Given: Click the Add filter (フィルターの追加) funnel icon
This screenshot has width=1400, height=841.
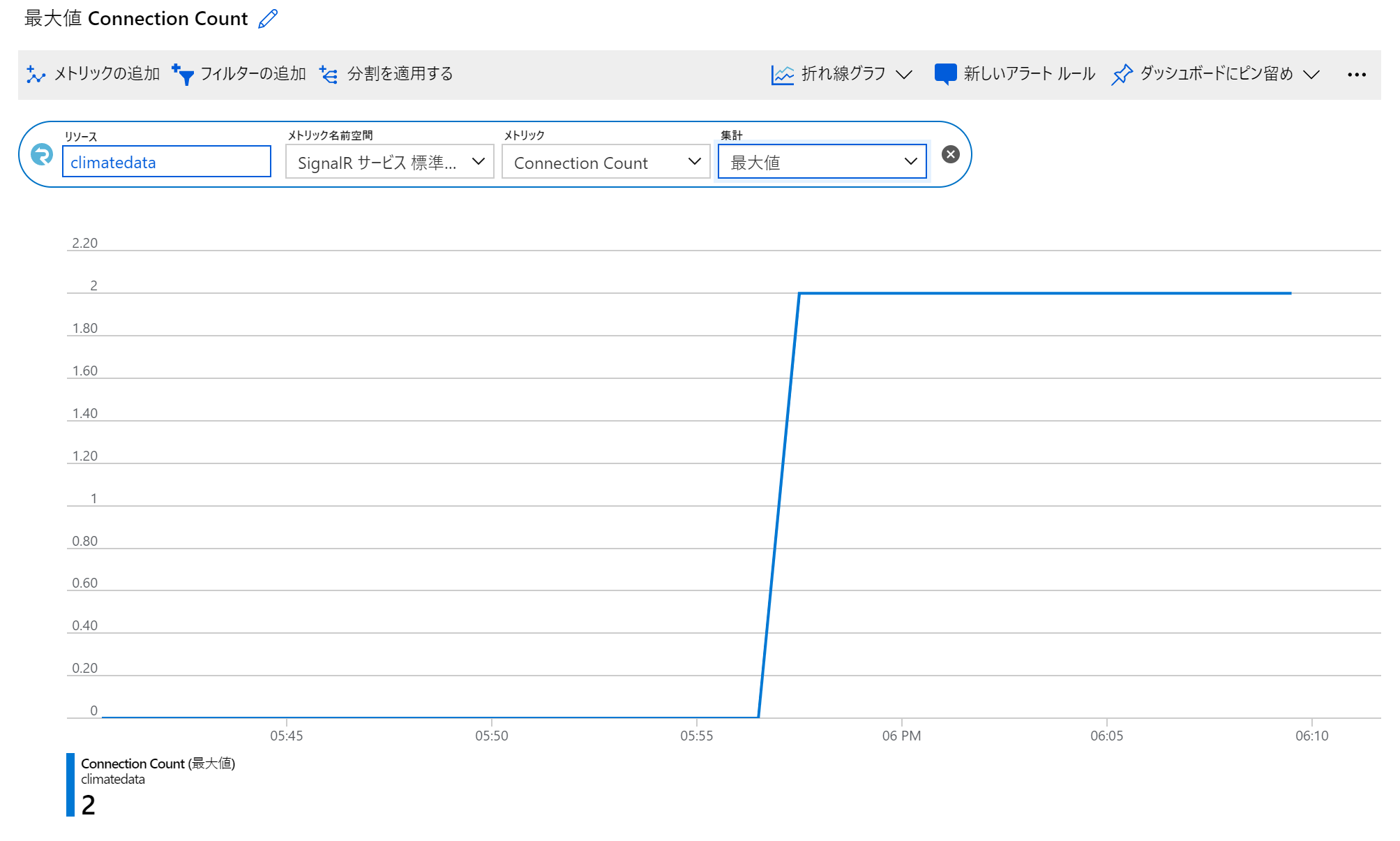Looking at the screenshot, I should pos(183,74).
